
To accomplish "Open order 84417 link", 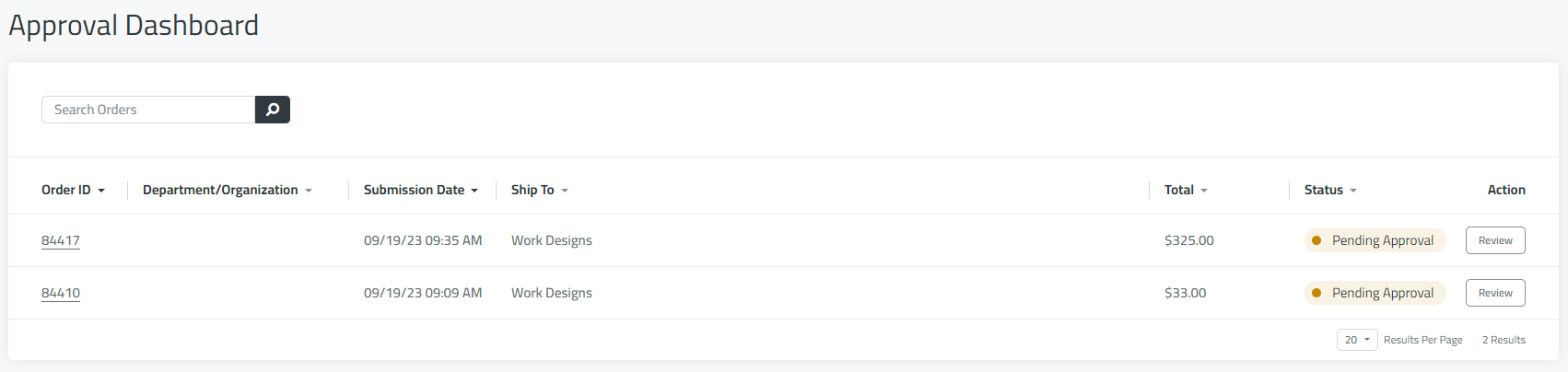I will [61, 240].
